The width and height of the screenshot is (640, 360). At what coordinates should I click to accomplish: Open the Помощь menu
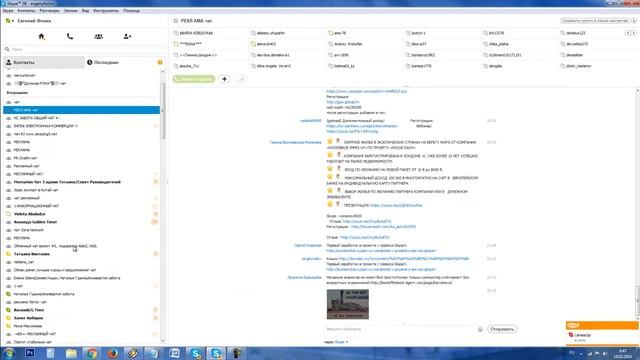coord(131,11)
